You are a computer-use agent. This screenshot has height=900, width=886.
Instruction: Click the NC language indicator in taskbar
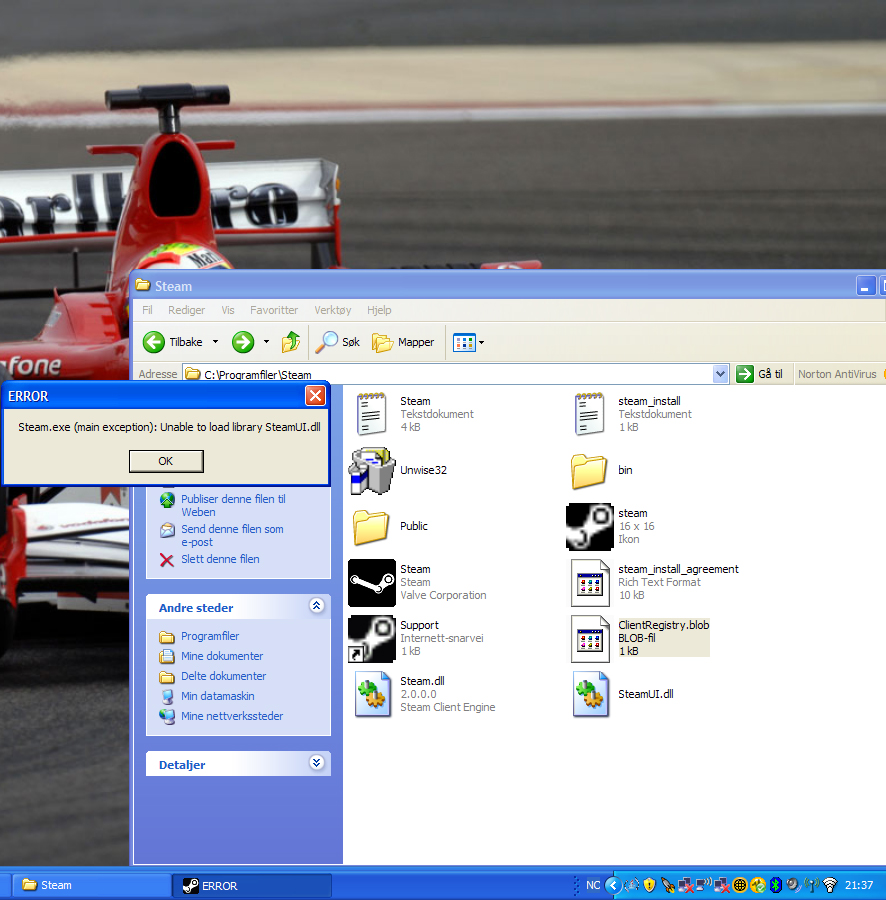tap(593, 885)
